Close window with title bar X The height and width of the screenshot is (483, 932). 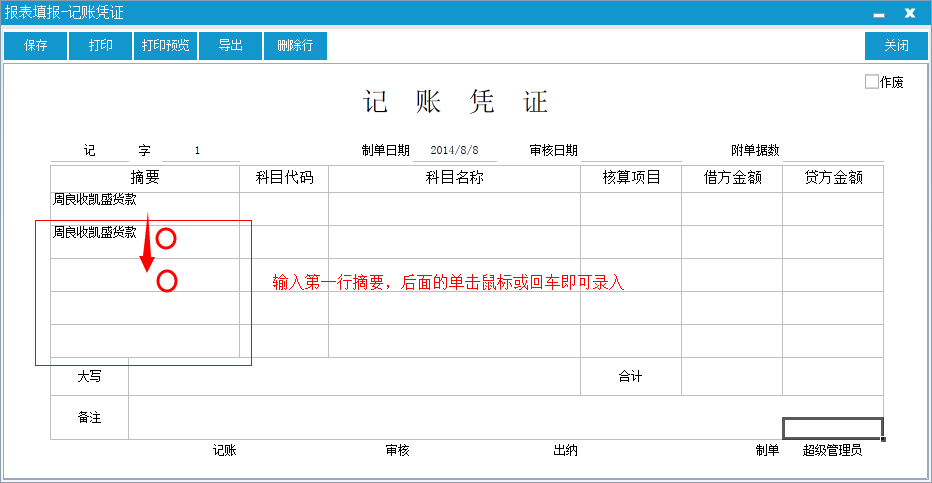pyautogui.click(x=910, y=13)
